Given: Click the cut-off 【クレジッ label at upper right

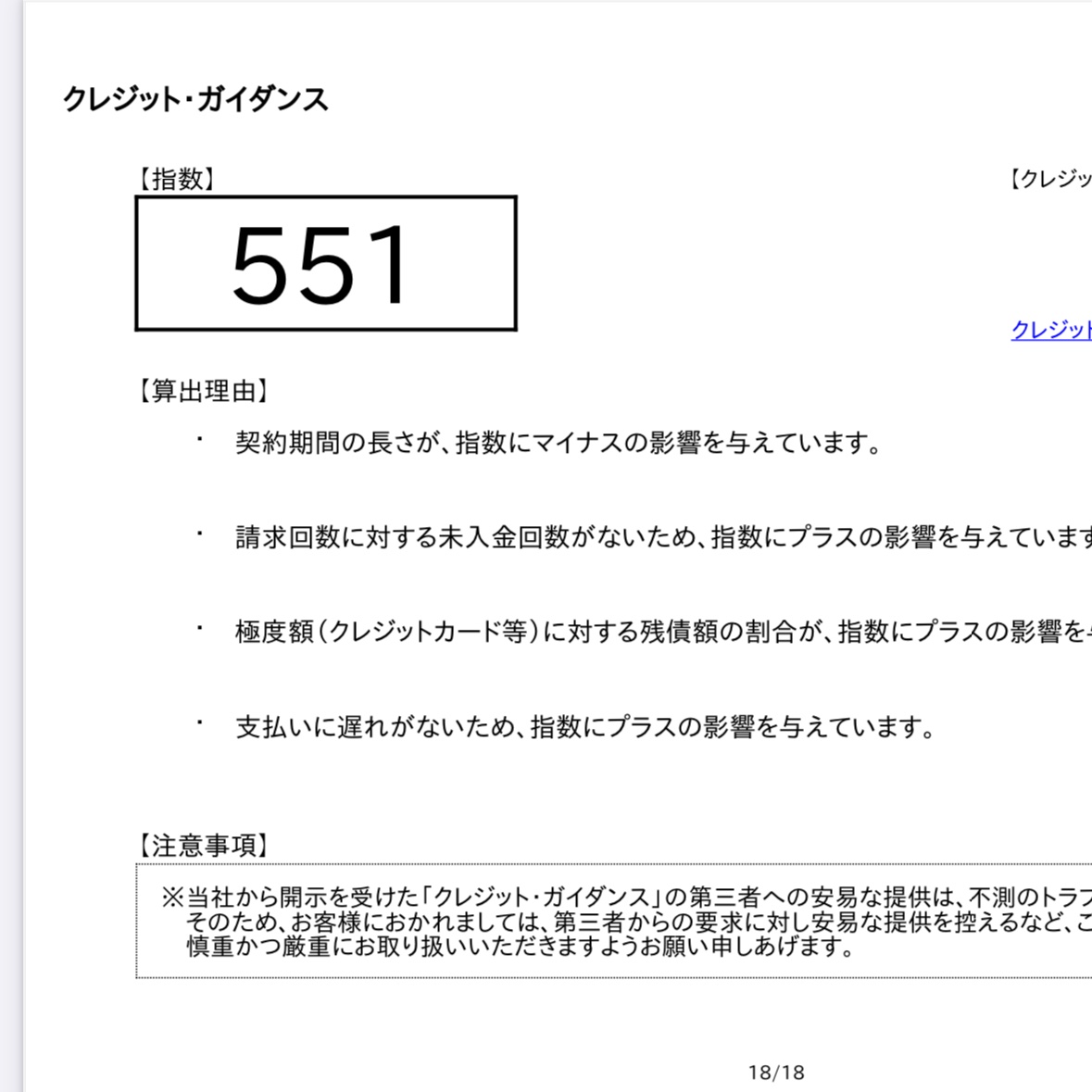Looking at the screenshot, I should [1050, 179].
